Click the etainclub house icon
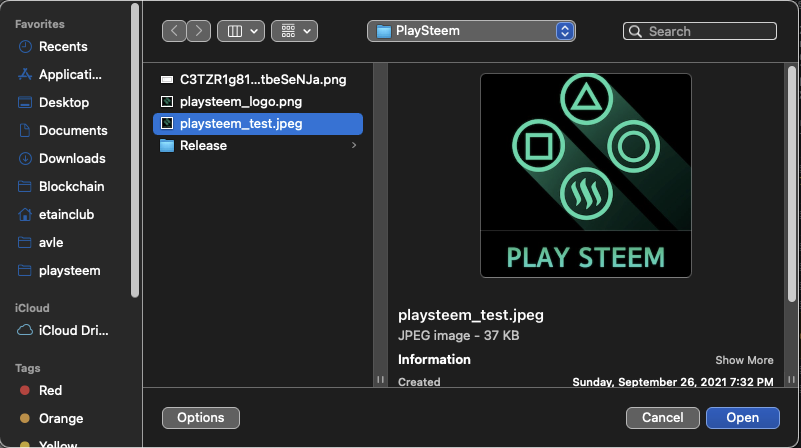The image size is (801, 448). [25, 215]
